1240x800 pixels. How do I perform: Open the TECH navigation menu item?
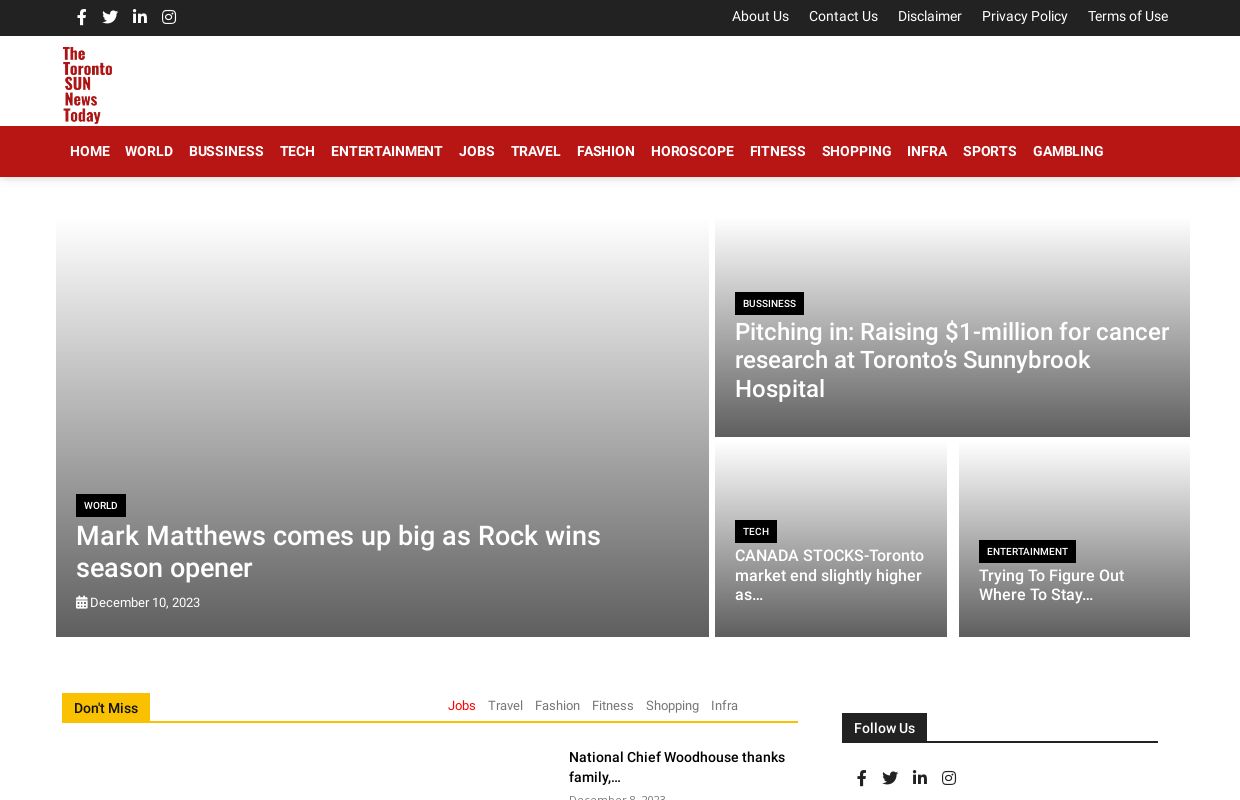(x=297, y=152)
